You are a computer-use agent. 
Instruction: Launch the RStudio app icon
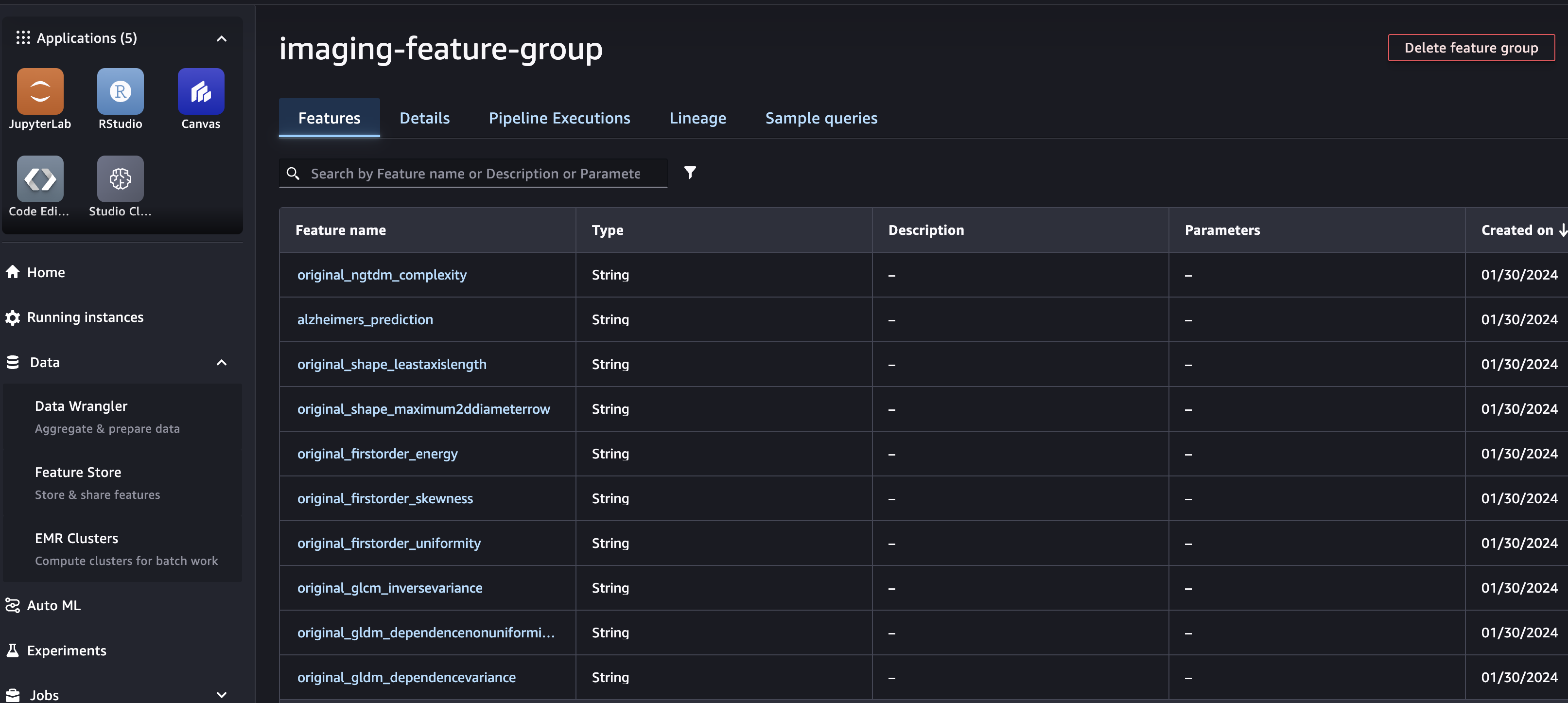coord(121,91)
